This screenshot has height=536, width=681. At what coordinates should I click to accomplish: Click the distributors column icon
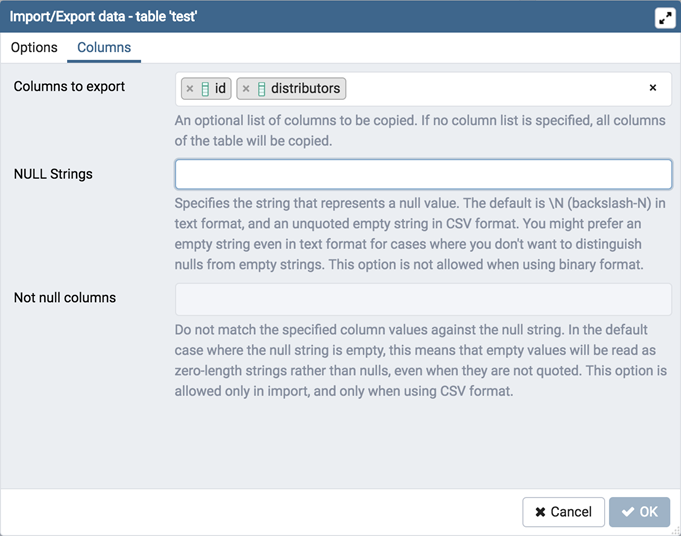point(262,89)
